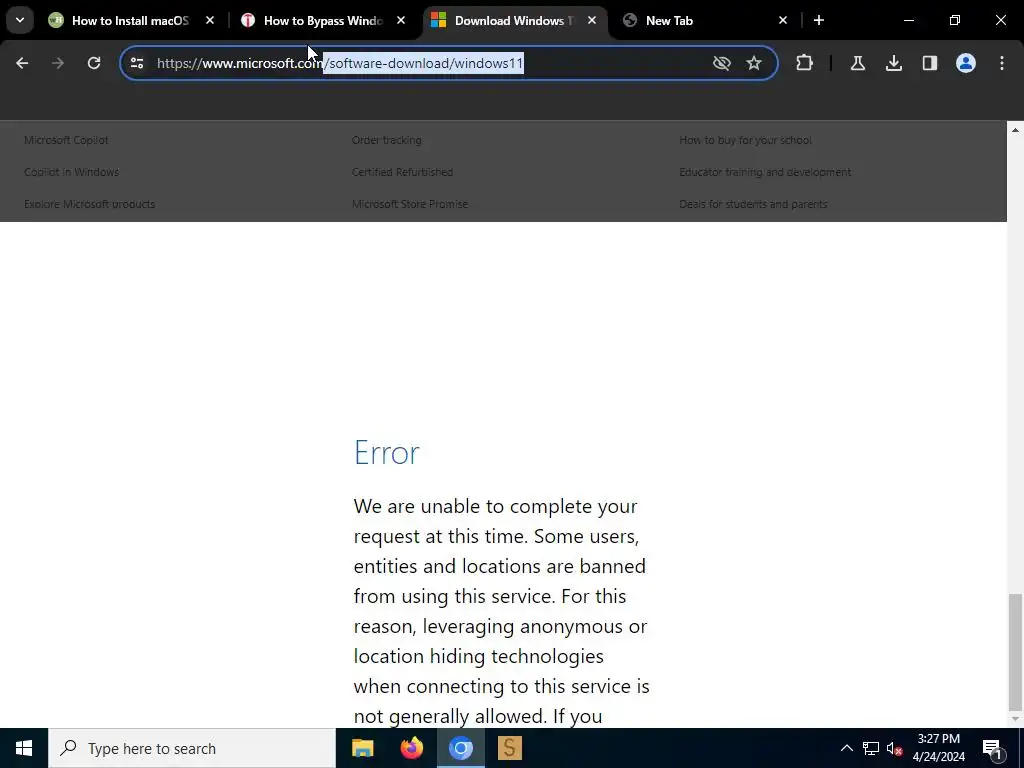Close the How to Install macOS tab

click(210, 21)
